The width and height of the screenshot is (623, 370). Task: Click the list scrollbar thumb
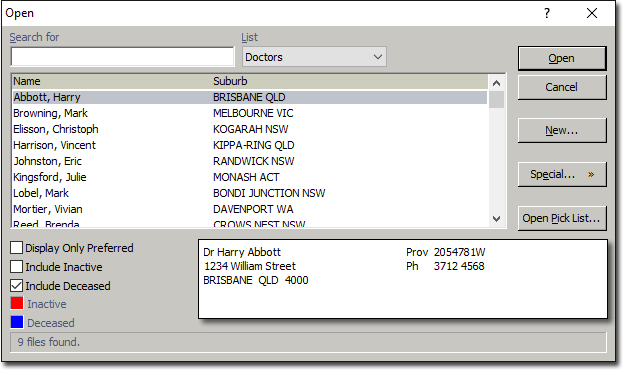(x=496, y=99)
